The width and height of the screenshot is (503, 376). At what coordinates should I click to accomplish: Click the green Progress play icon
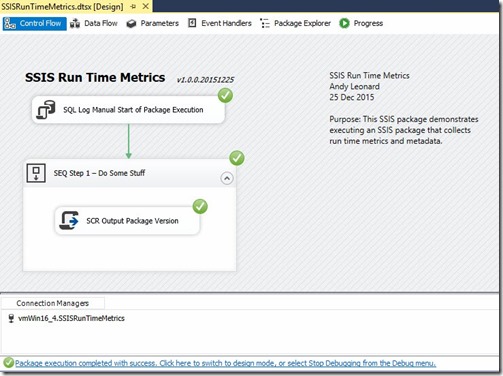click(x=344, y=23)
